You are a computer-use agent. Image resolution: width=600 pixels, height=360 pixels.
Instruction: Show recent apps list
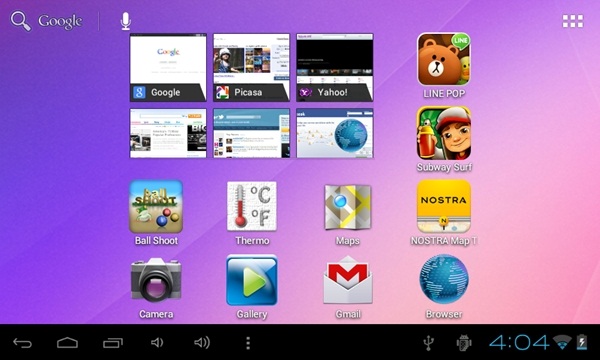(x=113, y=343)
